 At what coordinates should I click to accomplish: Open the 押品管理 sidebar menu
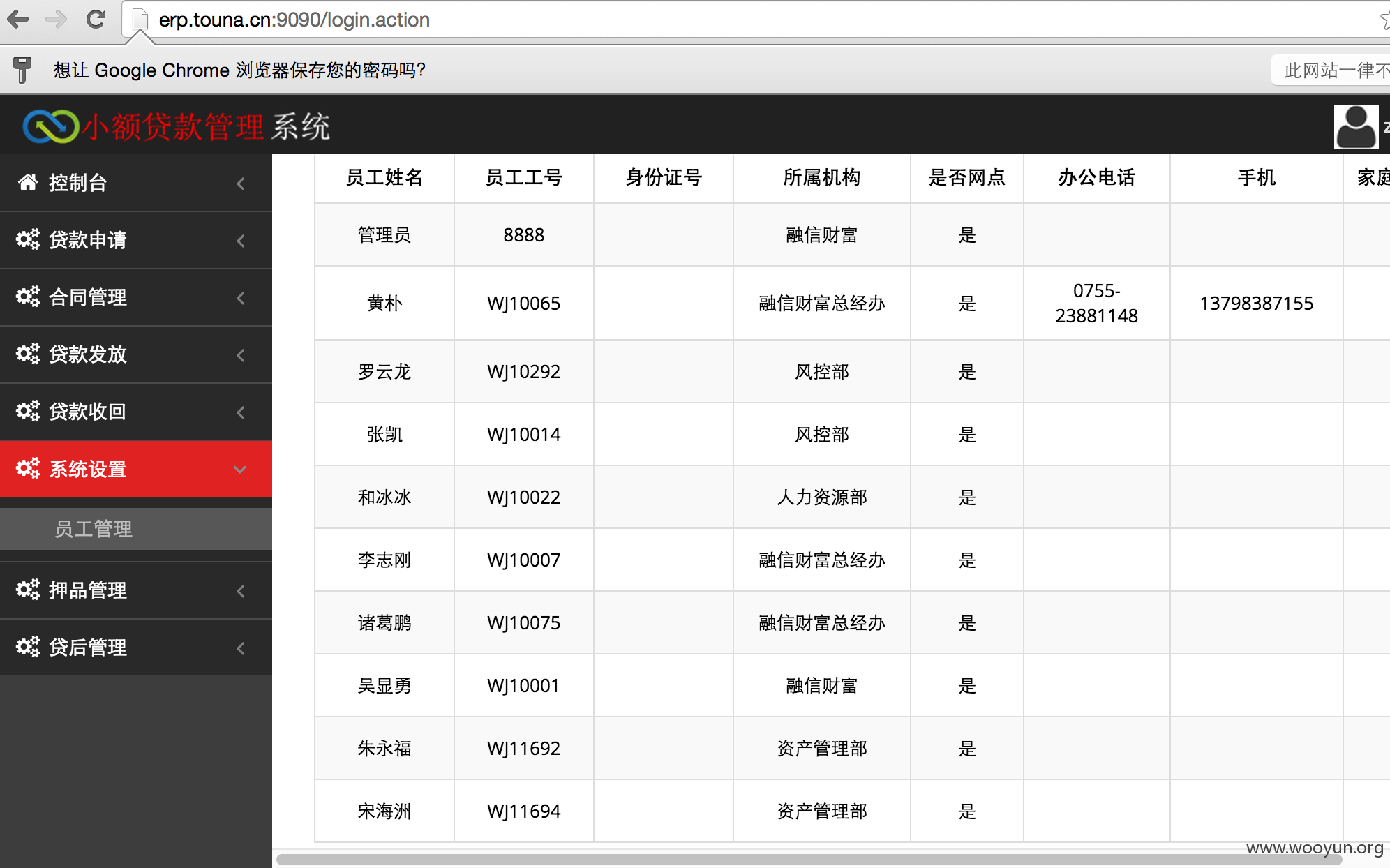point(136,590)
